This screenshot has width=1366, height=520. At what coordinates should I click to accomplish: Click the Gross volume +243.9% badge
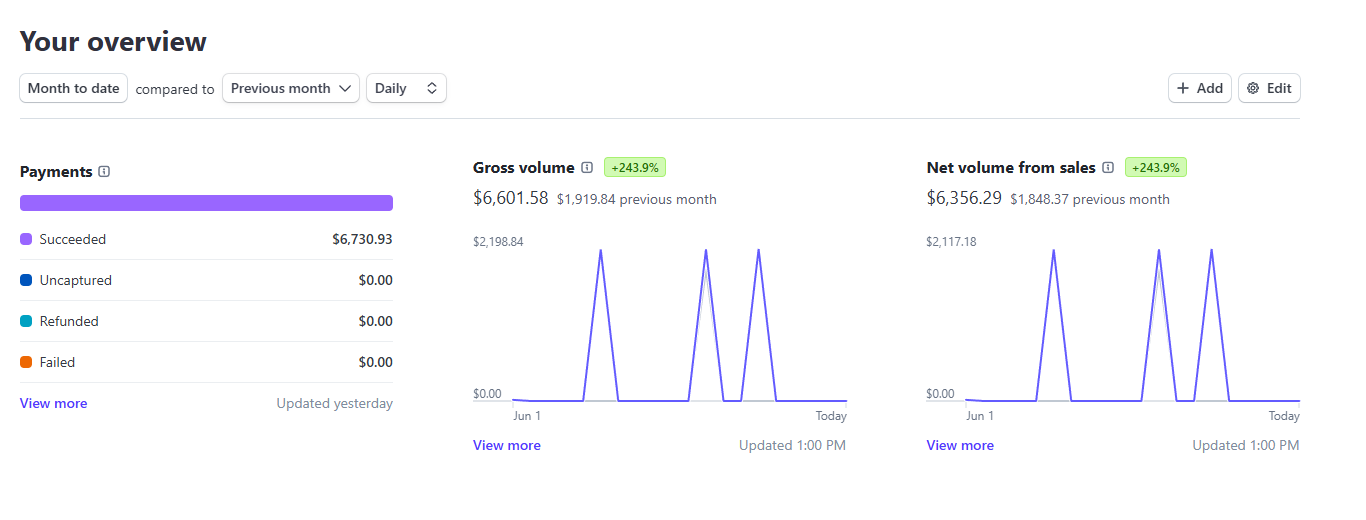pos(635,168)
